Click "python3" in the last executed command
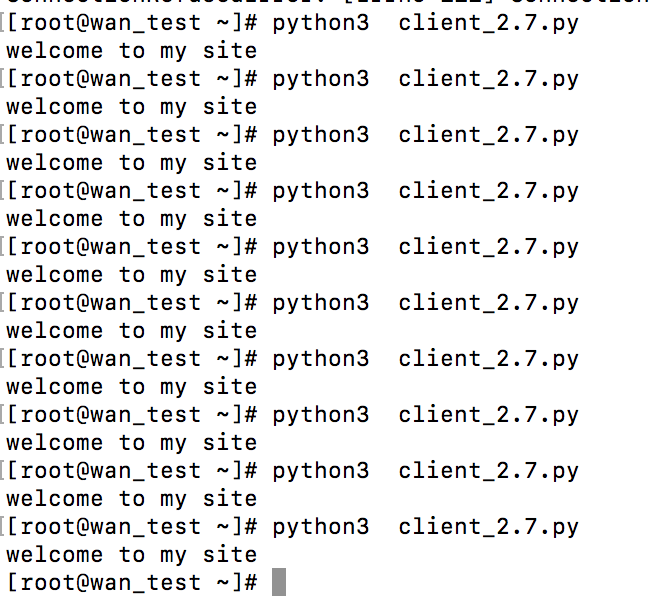The width and height of the screenshot is (662, 600). point(320,526)
